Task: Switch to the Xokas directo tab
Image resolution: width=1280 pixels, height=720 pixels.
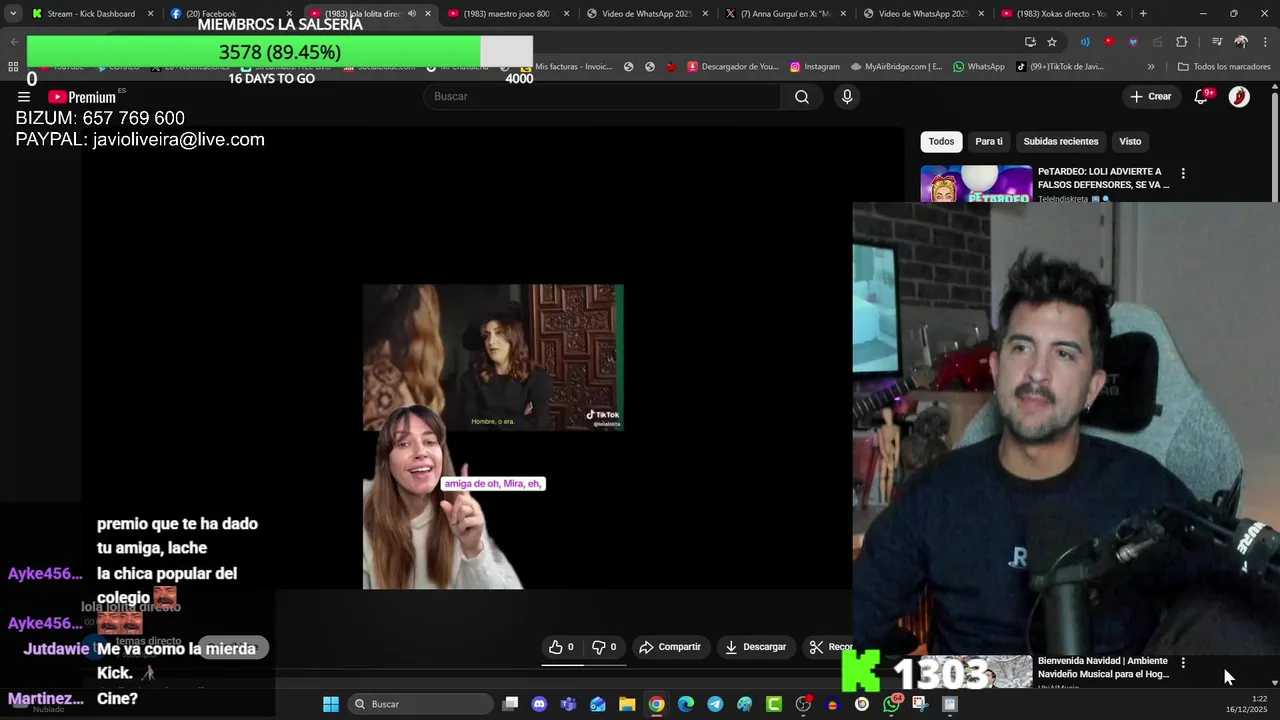Action: 1061,14
